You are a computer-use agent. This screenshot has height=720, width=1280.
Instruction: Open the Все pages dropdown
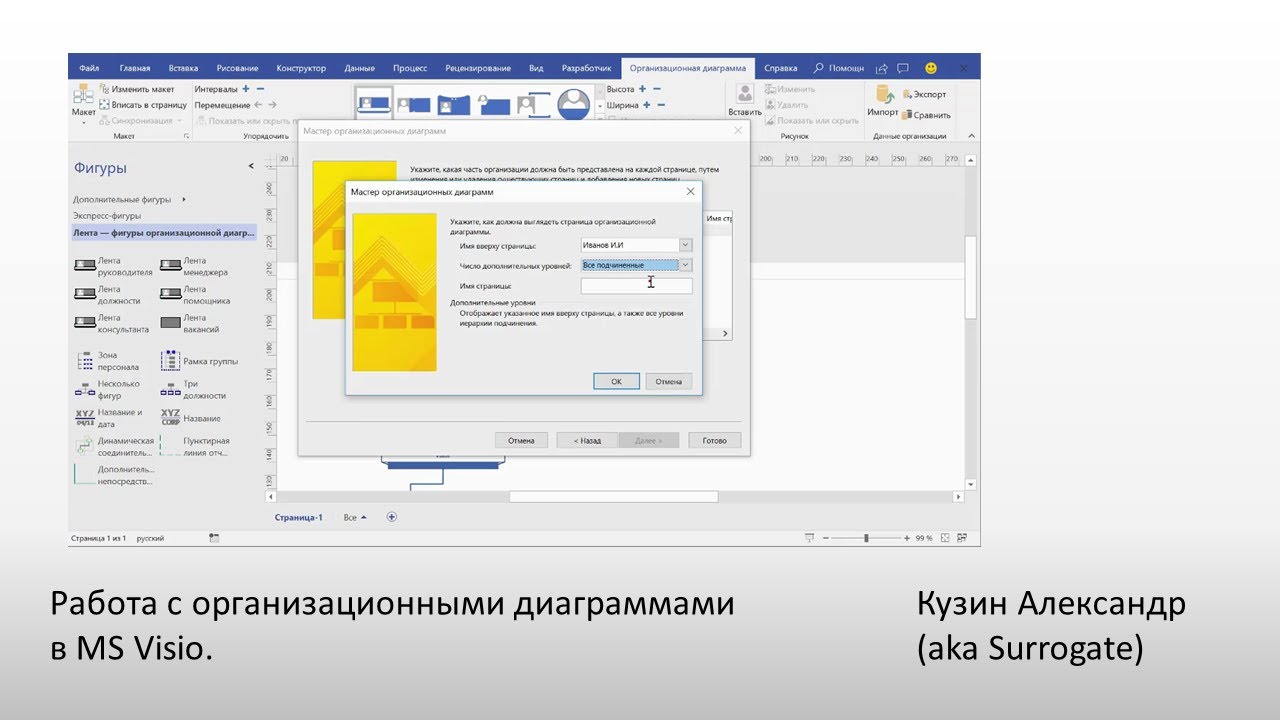[355, 518]
